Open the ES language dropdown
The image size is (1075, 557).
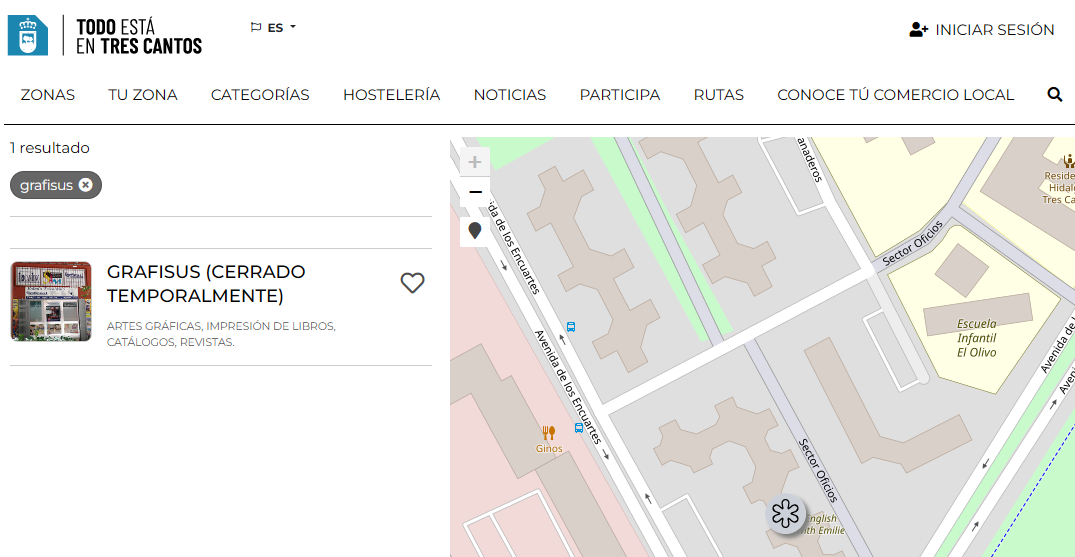pos(274,28)
